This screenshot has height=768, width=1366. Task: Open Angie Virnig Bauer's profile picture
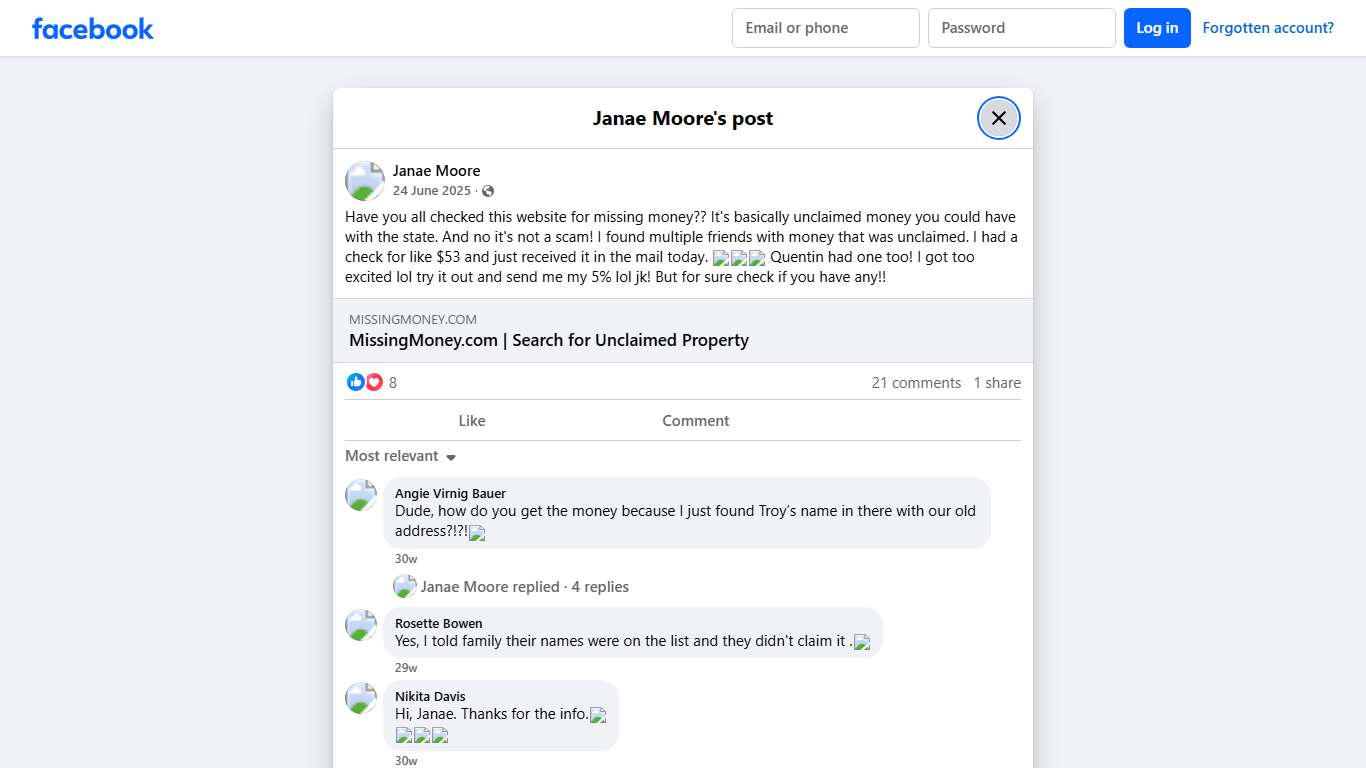click(x=360, y=495)
